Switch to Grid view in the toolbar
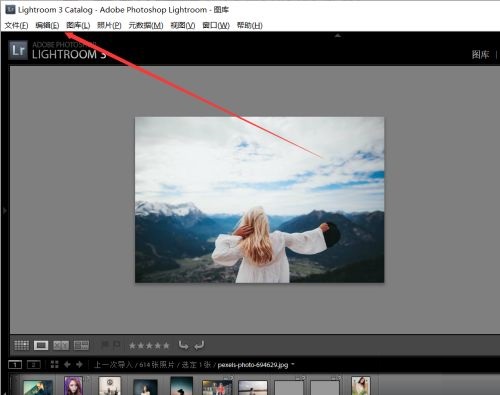 pos(21,345)
